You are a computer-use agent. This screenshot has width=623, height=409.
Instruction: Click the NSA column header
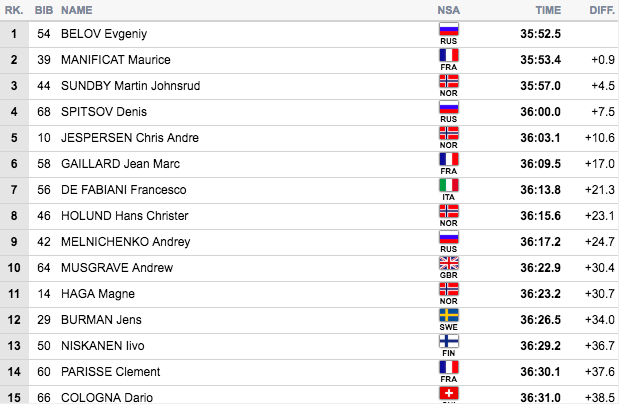coord(449,10)
